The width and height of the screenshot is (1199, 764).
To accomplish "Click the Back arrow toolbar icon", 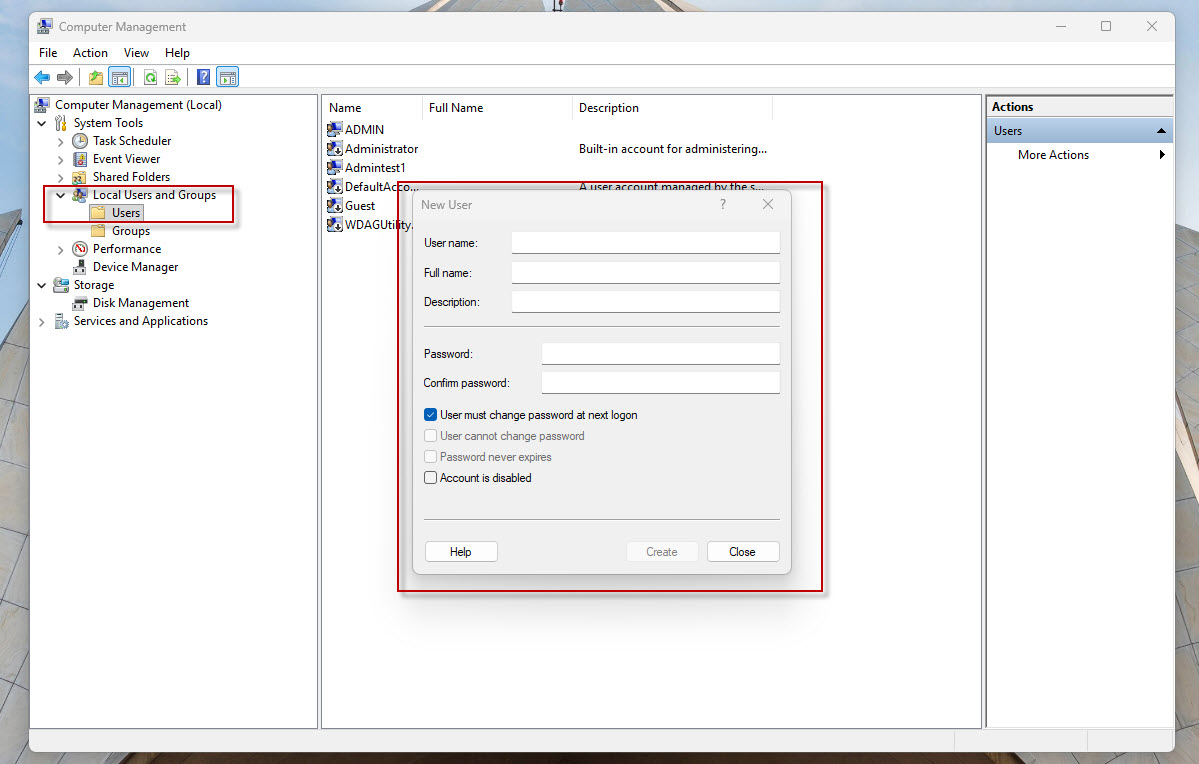I will click(x=42, y=77).
